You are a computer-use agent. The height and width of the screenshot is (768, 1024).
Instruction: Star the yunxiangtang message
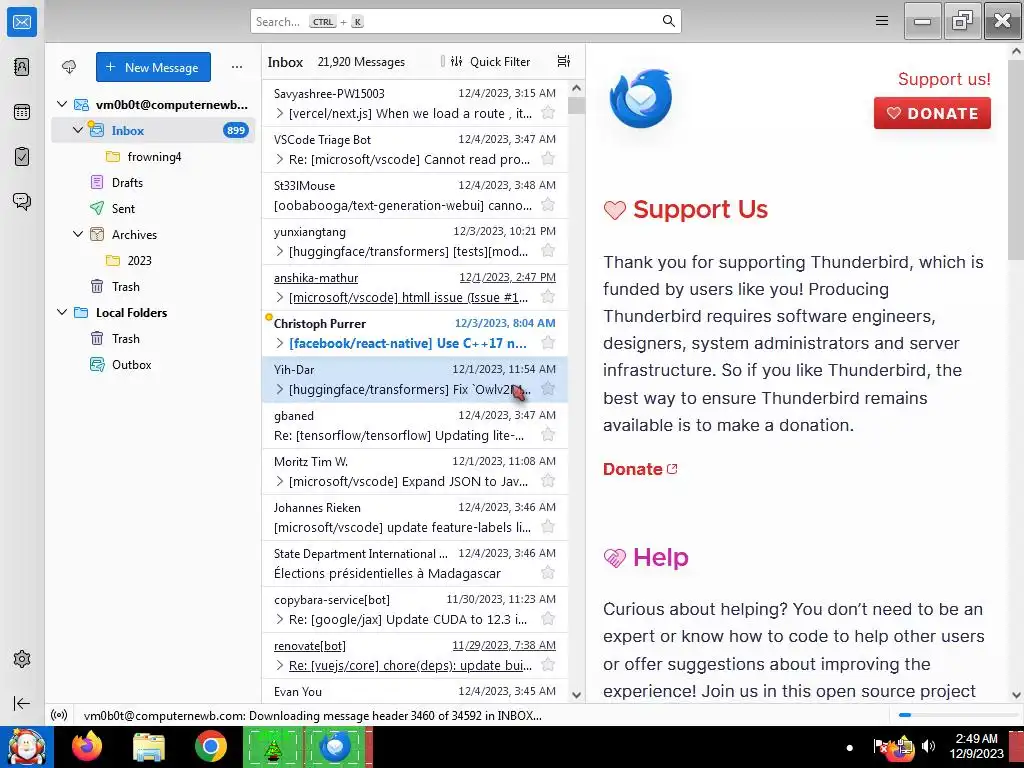pos(548,251)
